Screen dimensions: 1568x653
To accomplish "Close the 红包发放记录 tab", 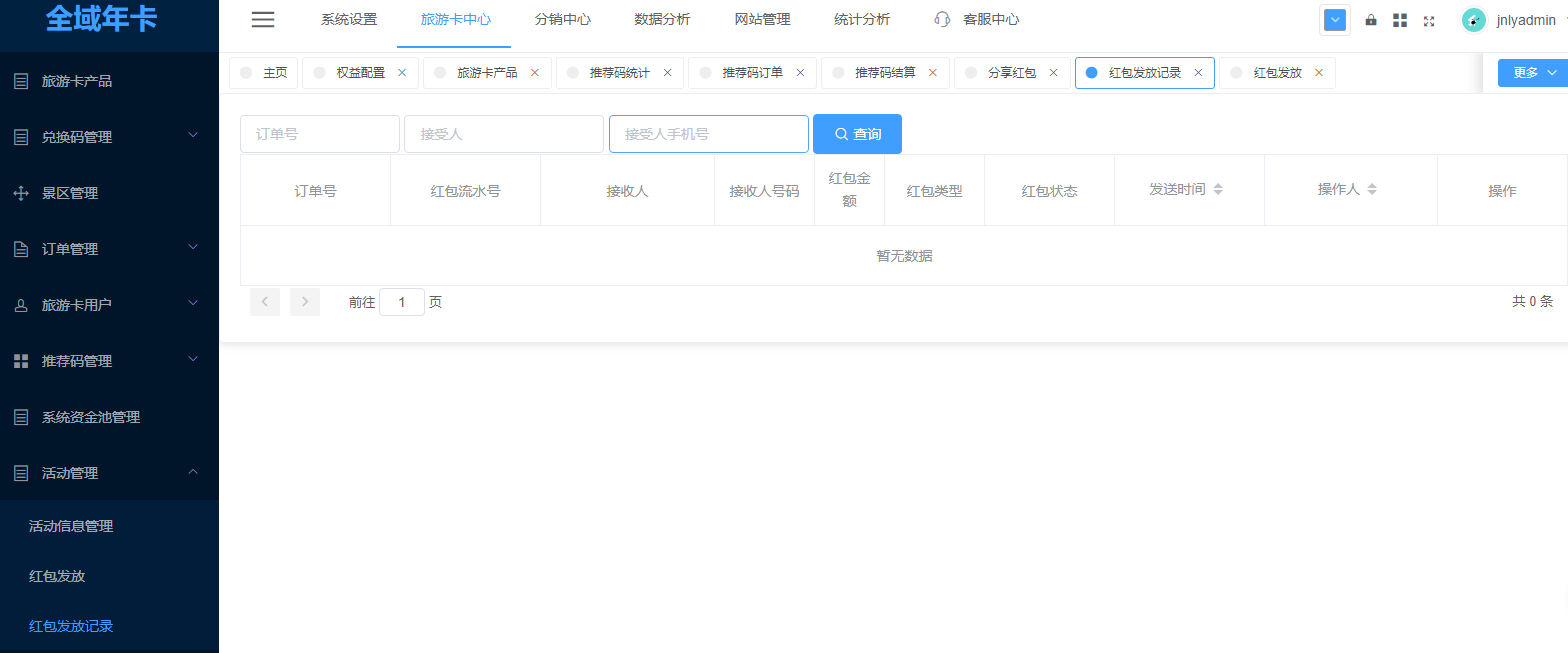I will point(1198,73).
